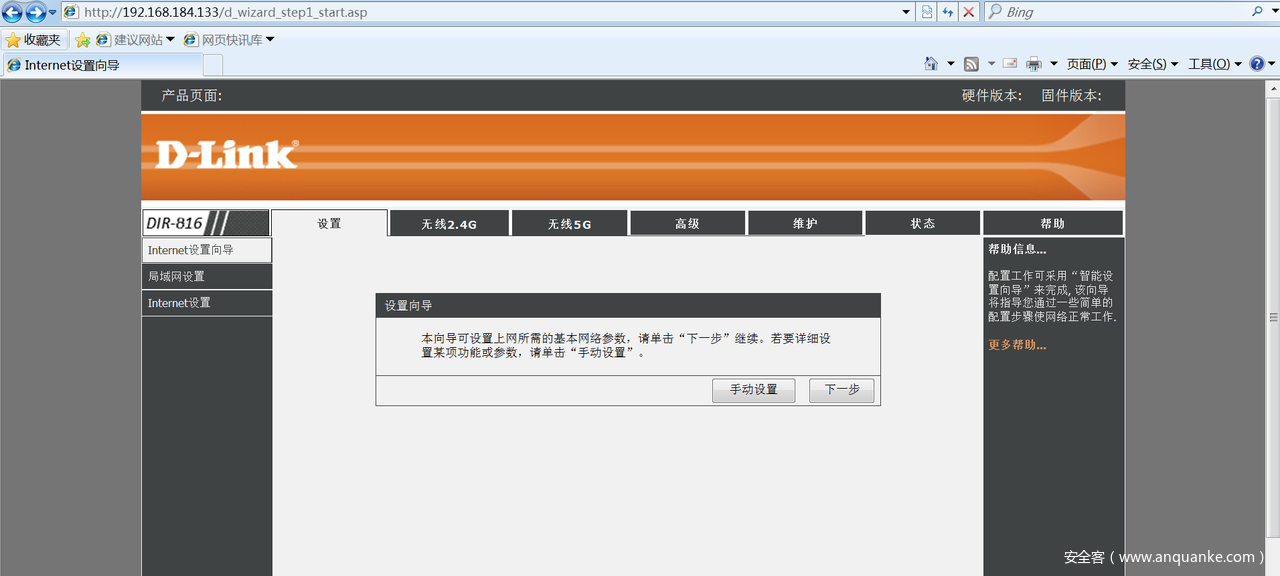Viewport: 1280px width, 576px height.
Task: Stop loading with the red X icon
Action: point(968,12)
